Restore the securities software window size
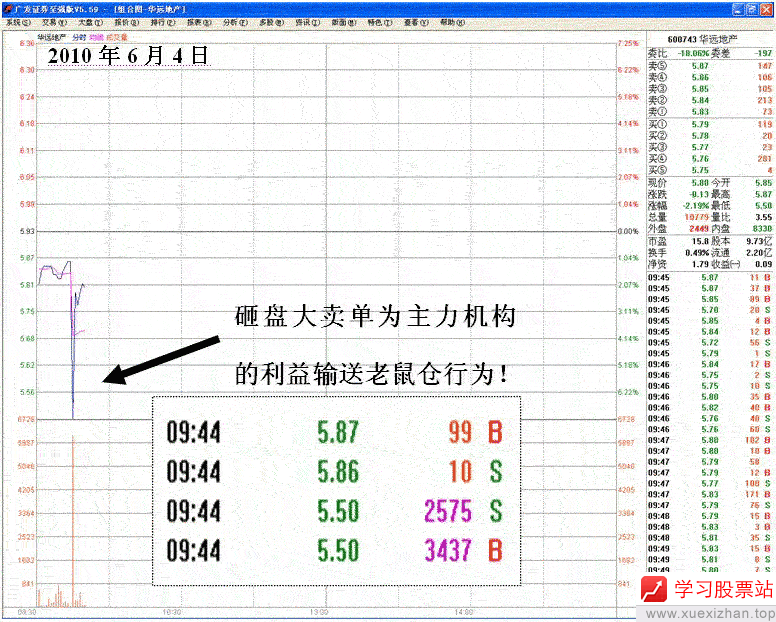Image resolution: width=776 pixels, height=622 pixels. click(751, 9)
